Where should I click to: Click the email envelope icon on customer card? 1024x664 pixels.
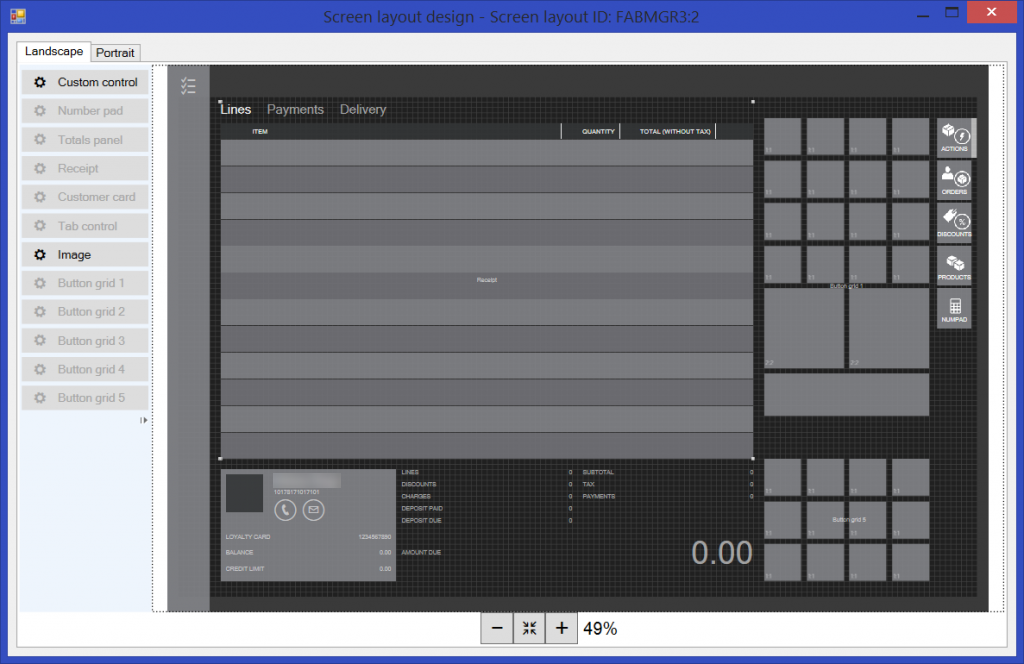point(311,511)
